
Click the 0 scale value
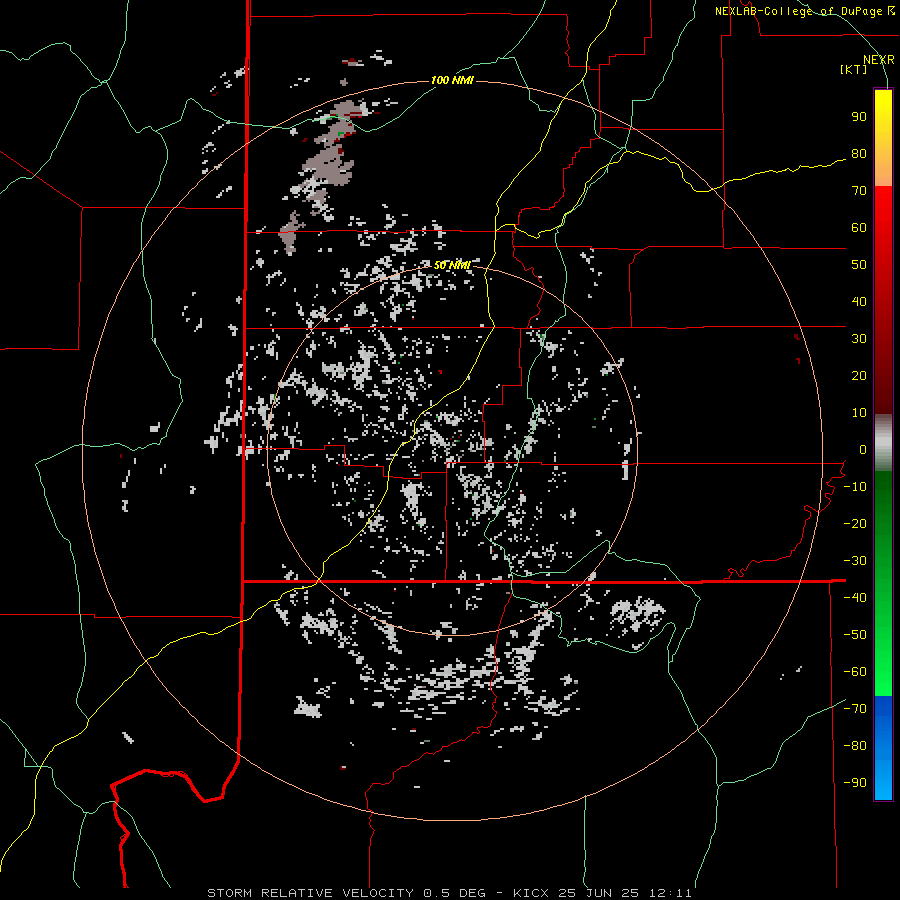(x=863, y=450)
